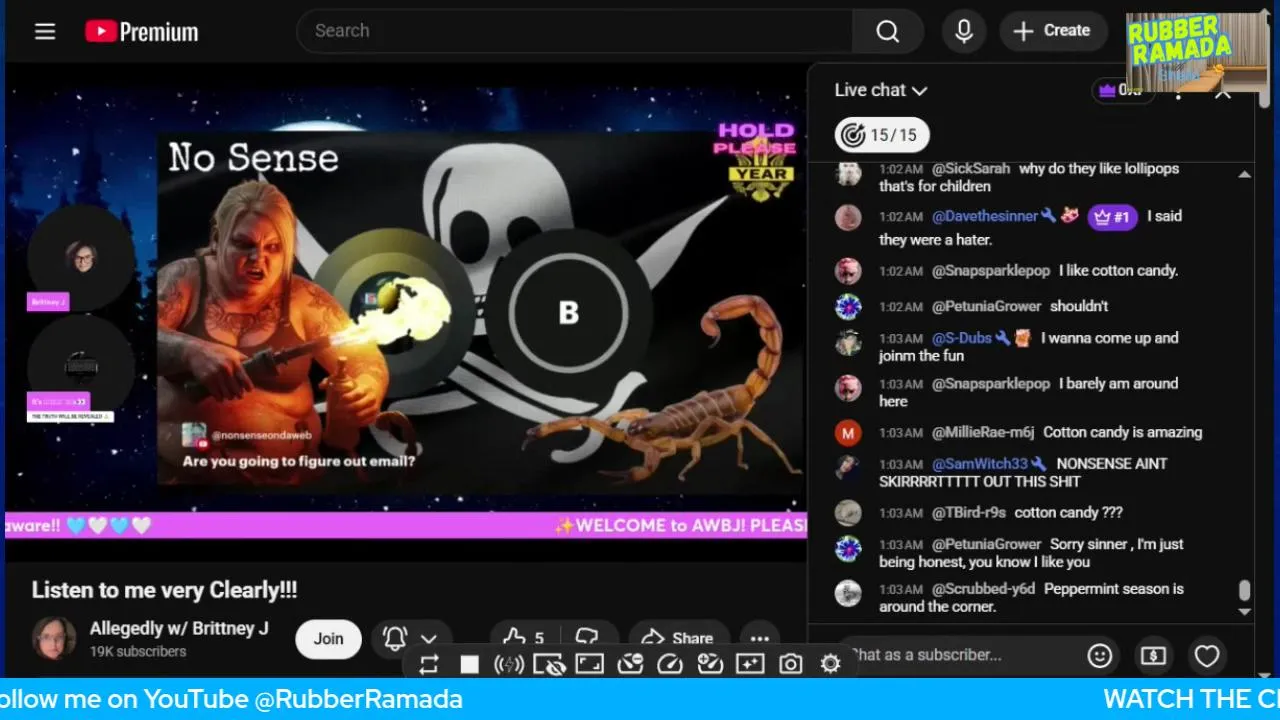The image size is (1280, 720).
Task: Focus the YouTube search box
Action: point(575,31)
